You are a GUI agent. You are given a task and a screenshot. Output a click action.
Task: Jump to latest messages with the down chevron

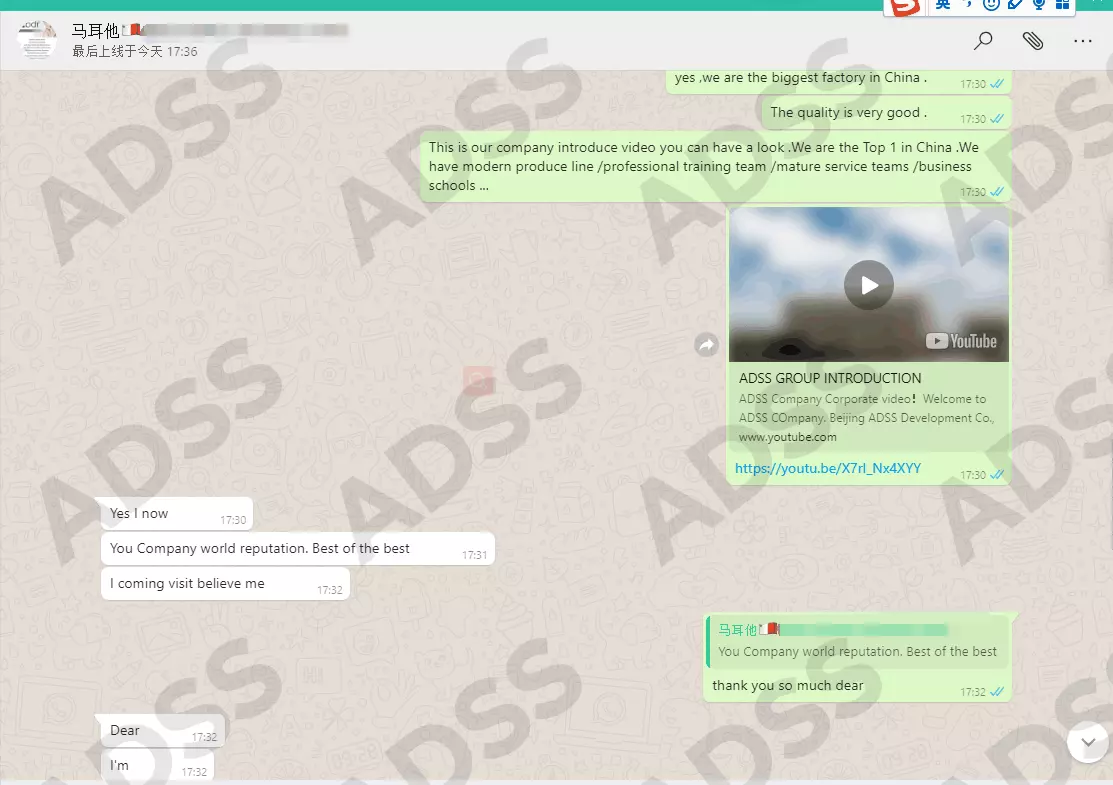coord(1088,742)
